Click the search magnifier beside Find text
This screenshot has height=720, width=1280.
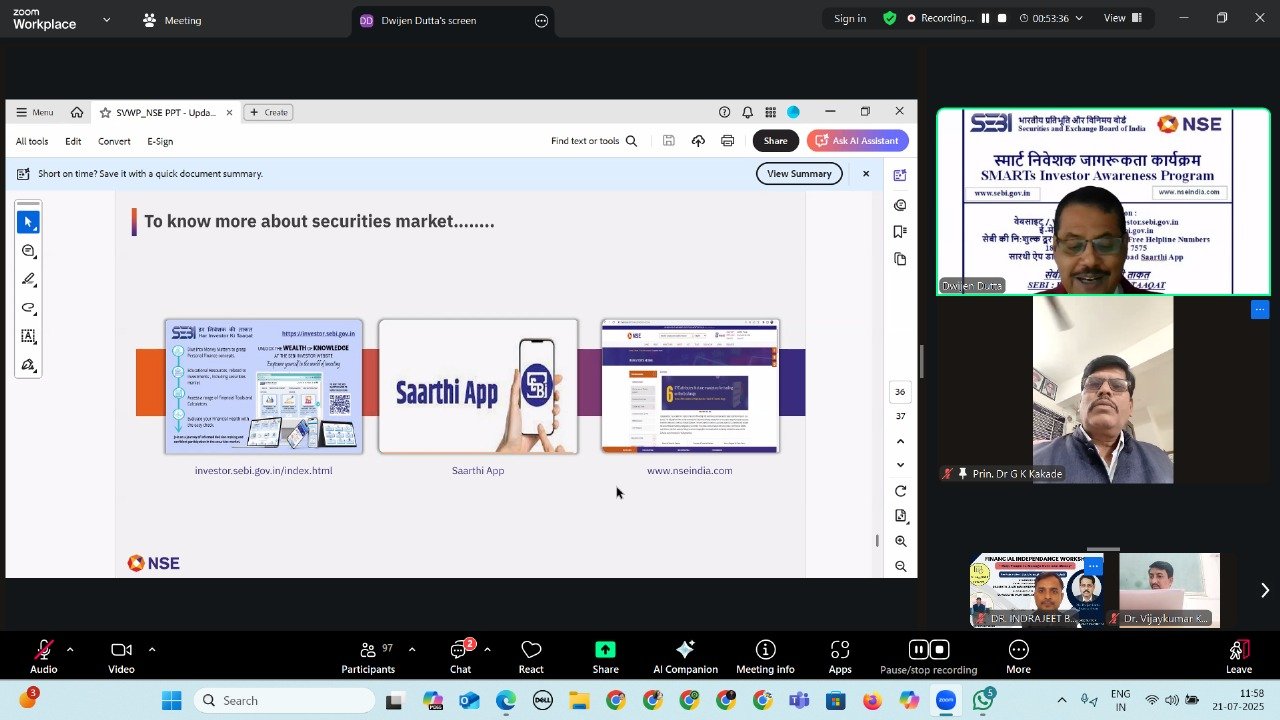coord(631,141)
